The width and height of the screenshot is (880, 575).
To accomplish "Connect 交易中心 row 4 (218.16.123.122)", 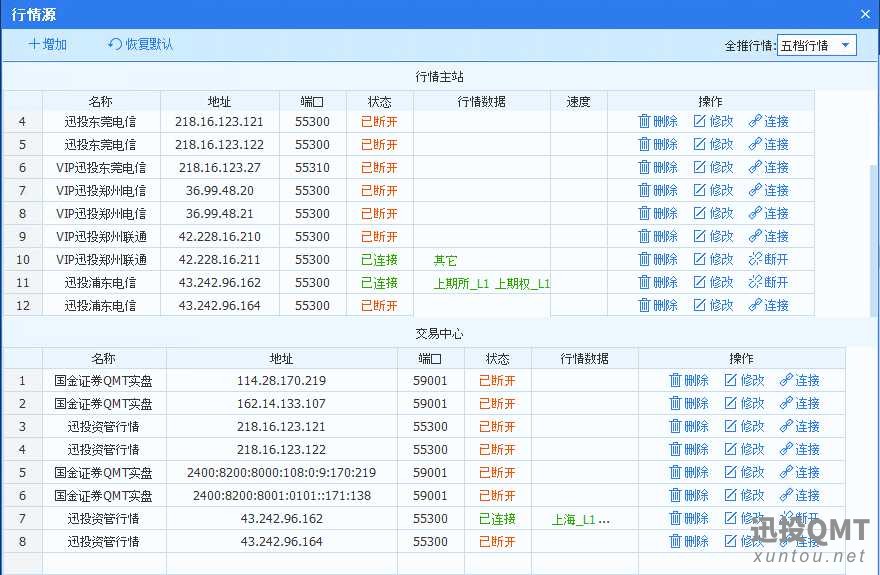I will click(x=799, y=449).
